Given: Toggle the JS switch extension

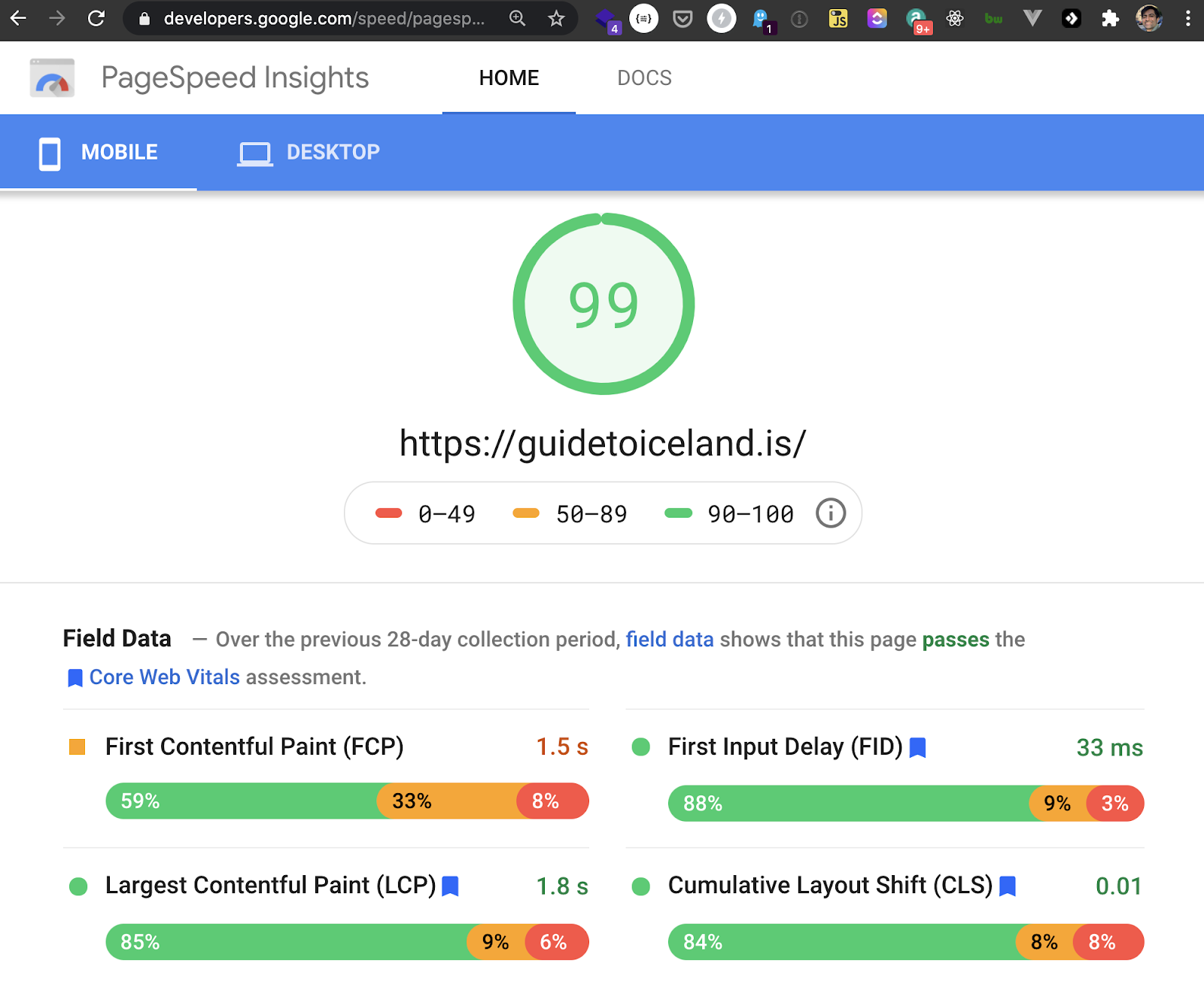Looking at the screenshot, I should [x=838, y=18].
